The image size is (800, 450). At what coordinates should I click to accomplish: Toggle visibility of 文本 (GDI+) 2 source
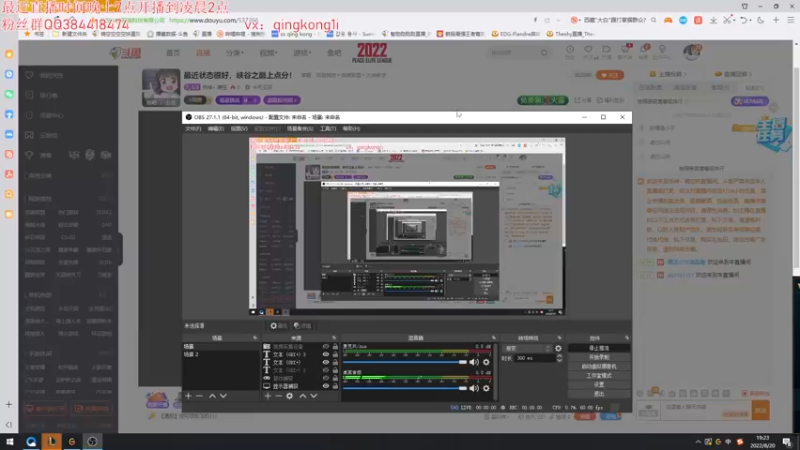(x=326, y=370)
